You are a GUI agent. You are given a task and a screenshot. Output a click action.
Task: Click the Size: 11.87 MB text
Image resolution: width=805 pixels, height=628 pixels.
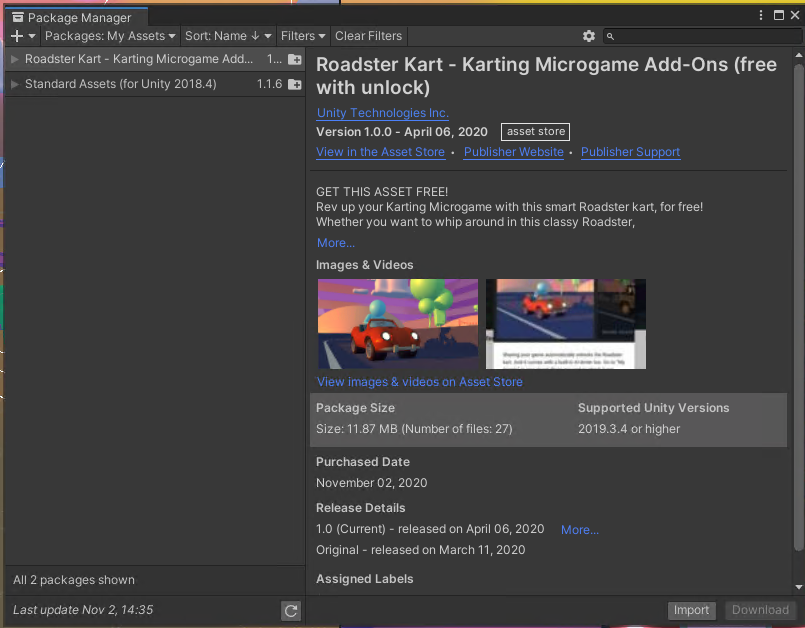pos(414,429)
